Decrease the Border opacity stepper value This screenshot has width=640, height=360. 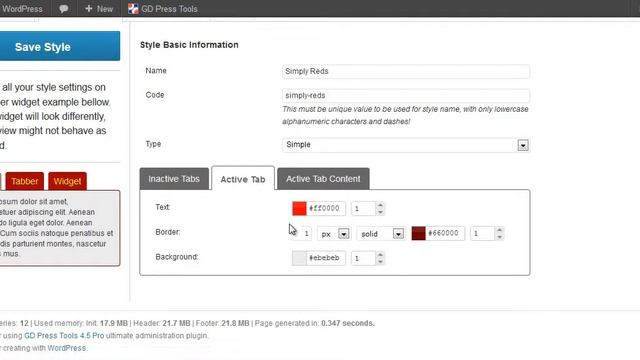500,237
